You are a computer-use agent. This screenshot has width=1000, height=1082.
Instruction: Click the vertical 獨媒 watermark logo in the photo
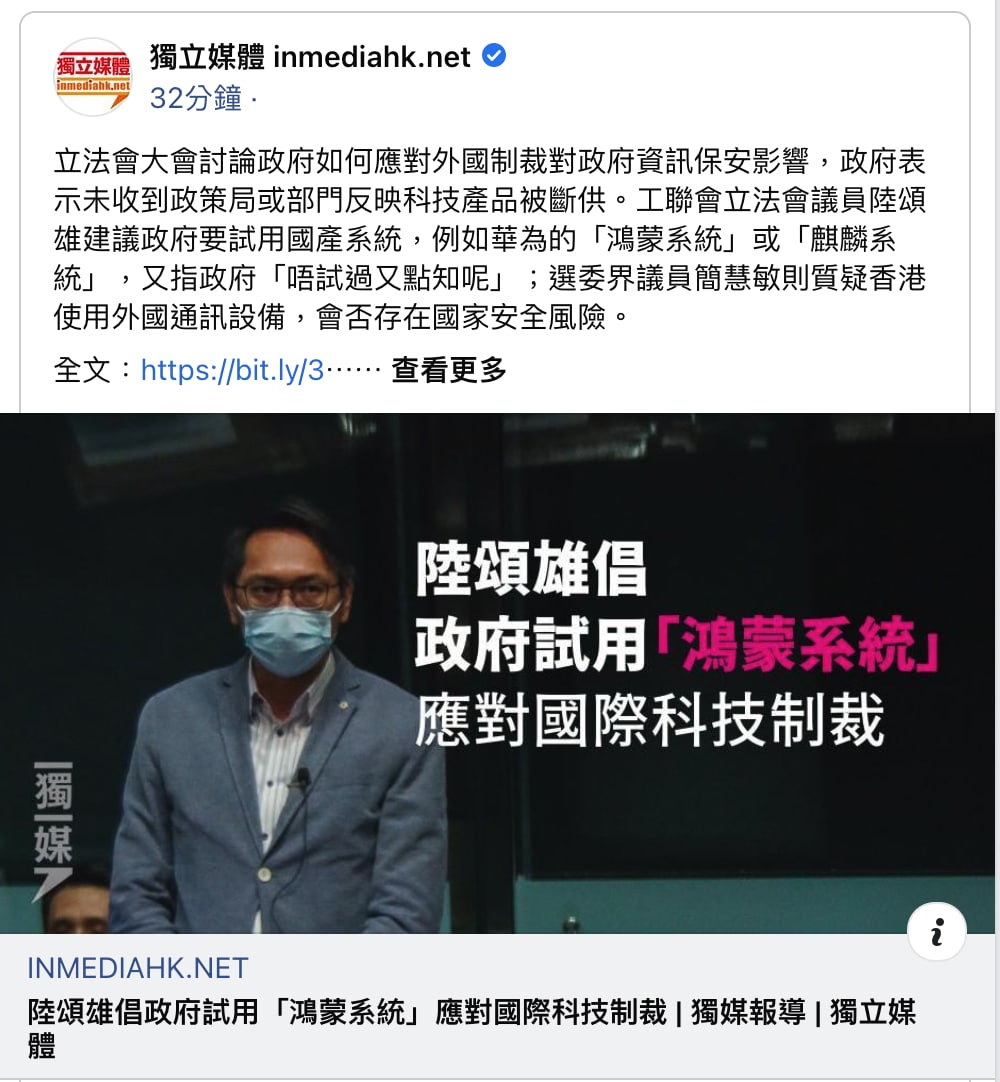[53, 832]
